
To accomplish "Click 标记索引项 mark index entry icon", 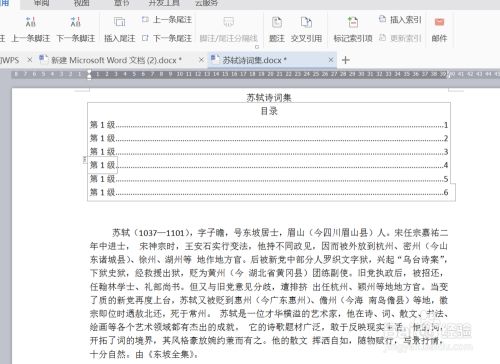I will (x=353, y=22).
